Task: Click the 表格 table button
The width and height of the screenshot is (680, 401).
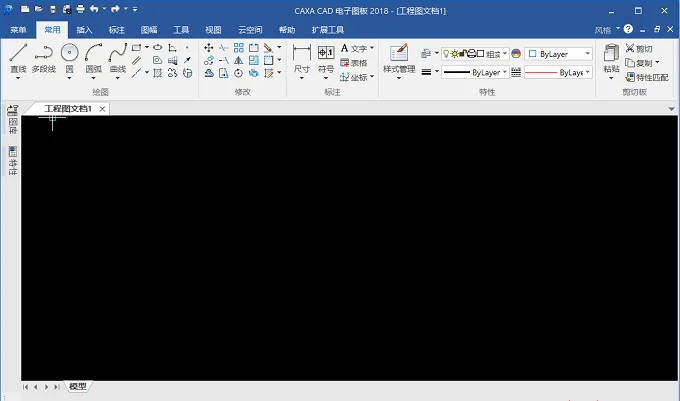Action: pyautogui.click(x=354, y=63)
